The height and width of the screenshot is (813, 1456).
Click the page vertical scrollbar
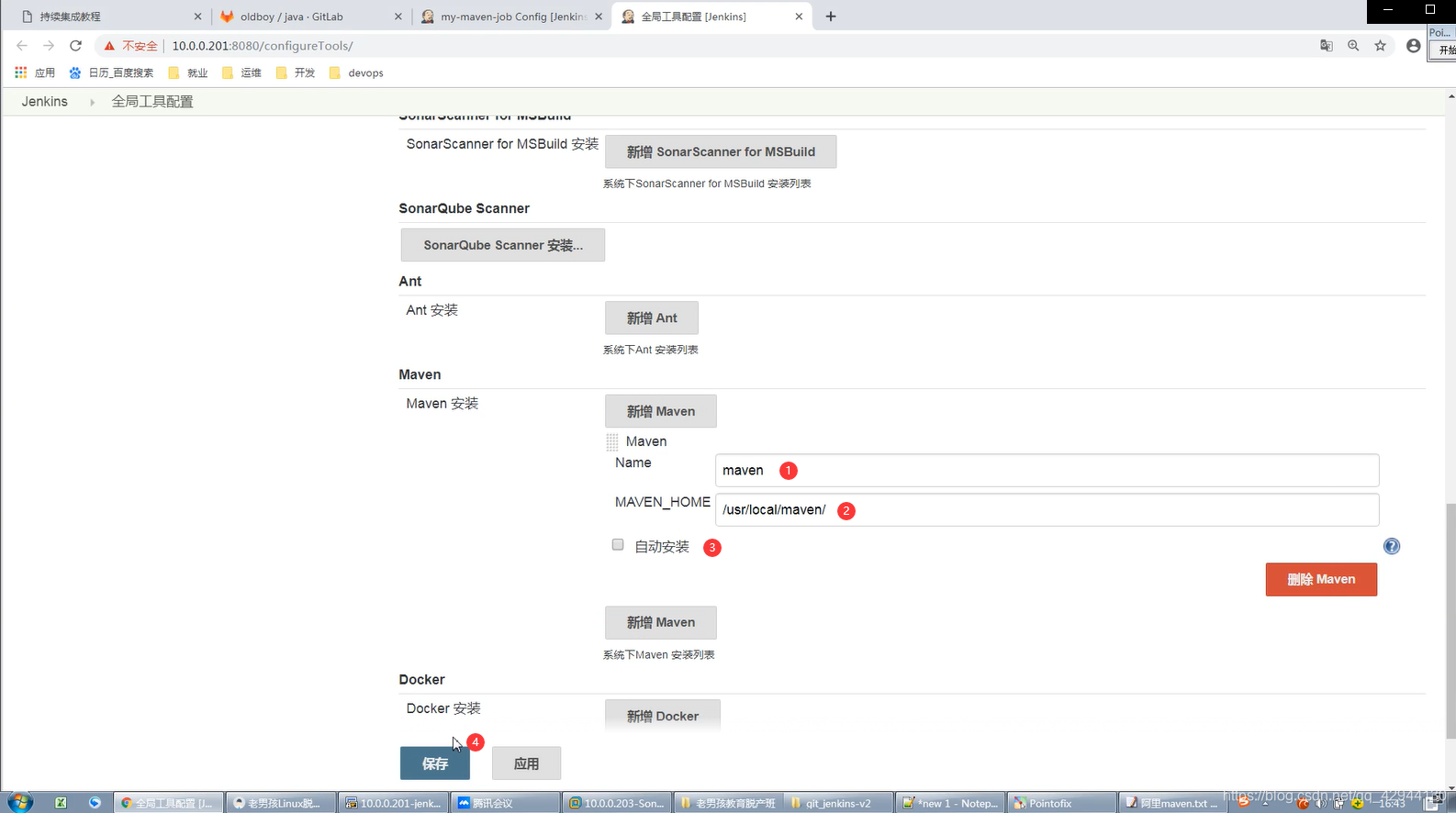click(1450, 620)
